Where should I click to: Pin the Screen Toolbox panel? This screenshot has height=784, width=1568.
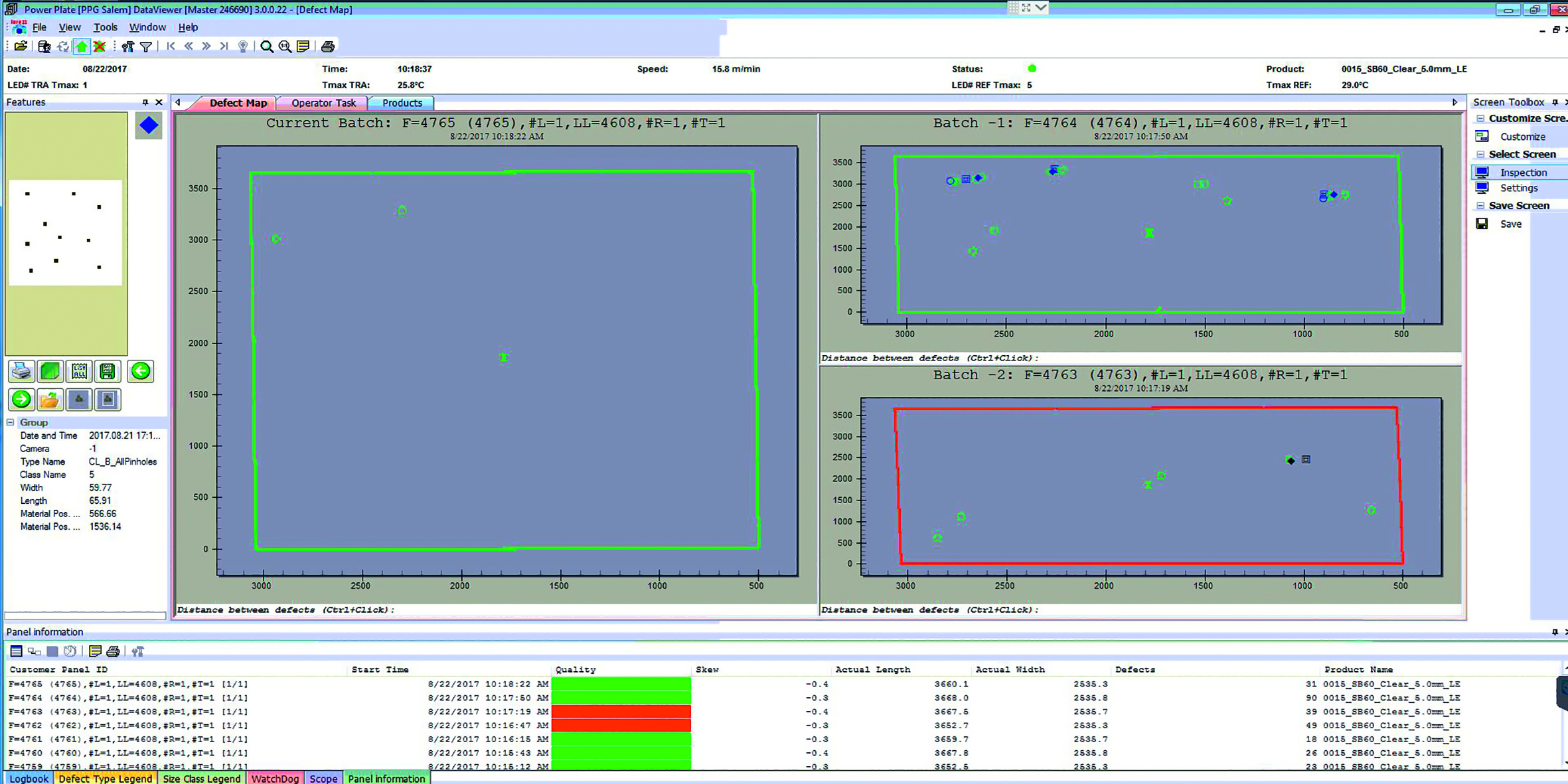pyautogui.click(x=1555, y=102)
